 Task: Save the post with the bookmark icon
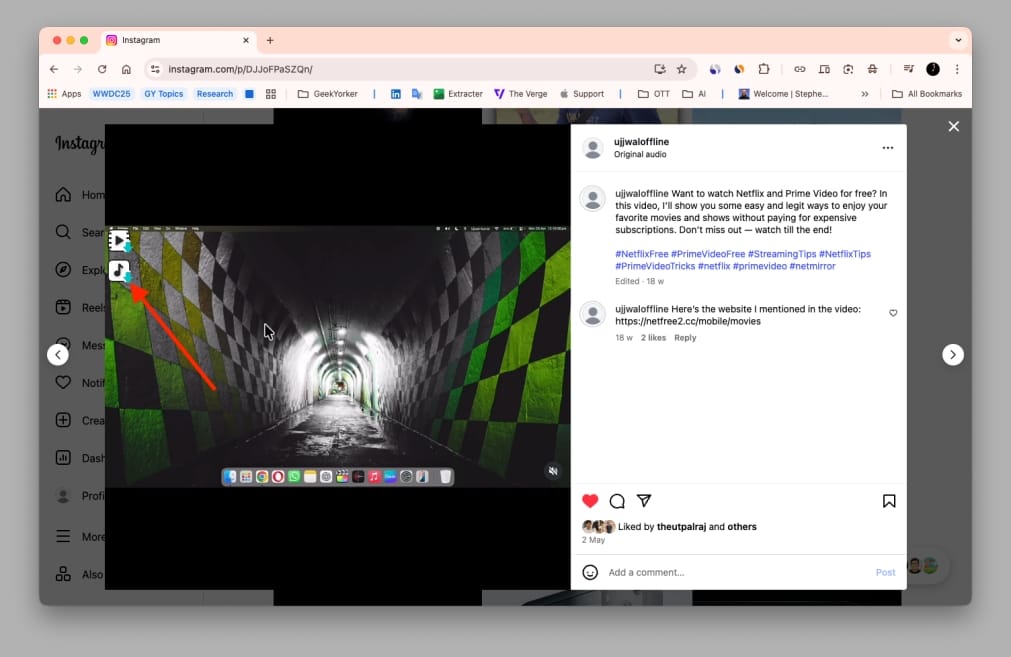coord(888,500)
